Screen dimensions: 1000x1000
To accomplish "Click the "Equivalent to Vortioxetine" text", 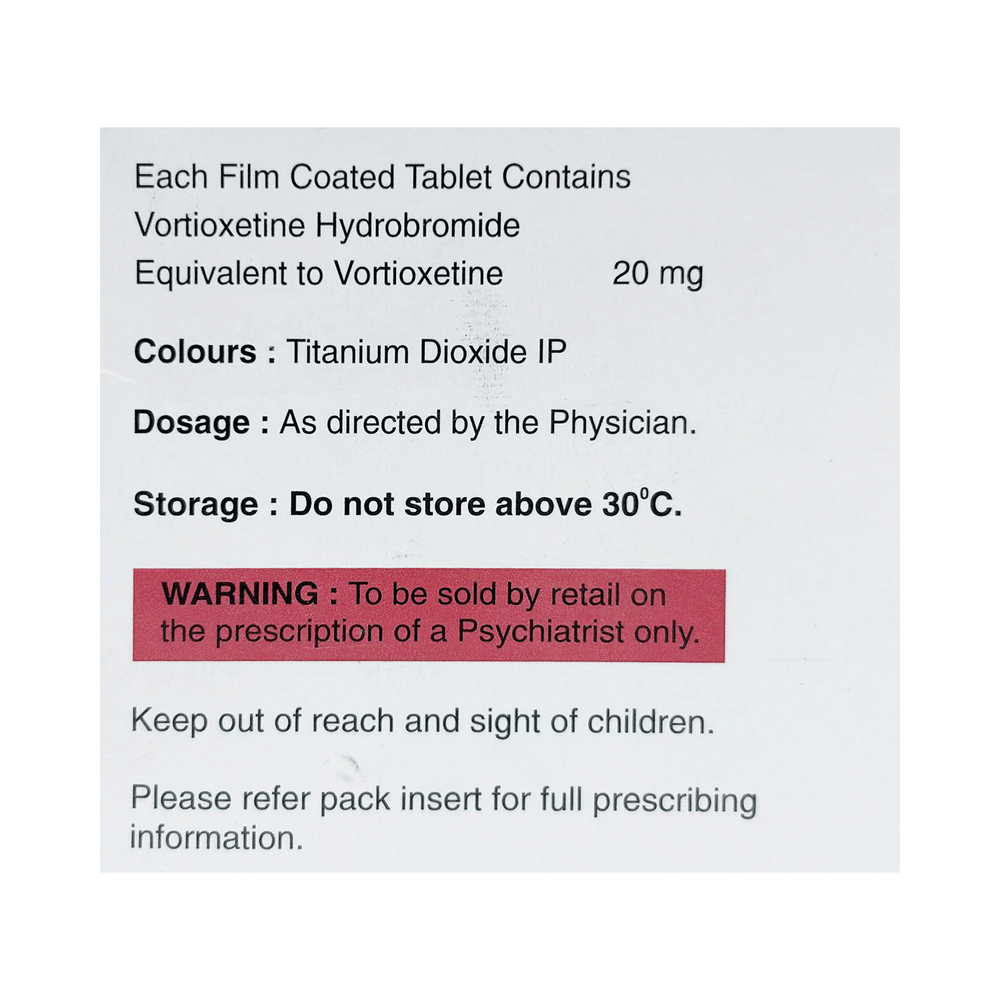I will tap(319, 273).
